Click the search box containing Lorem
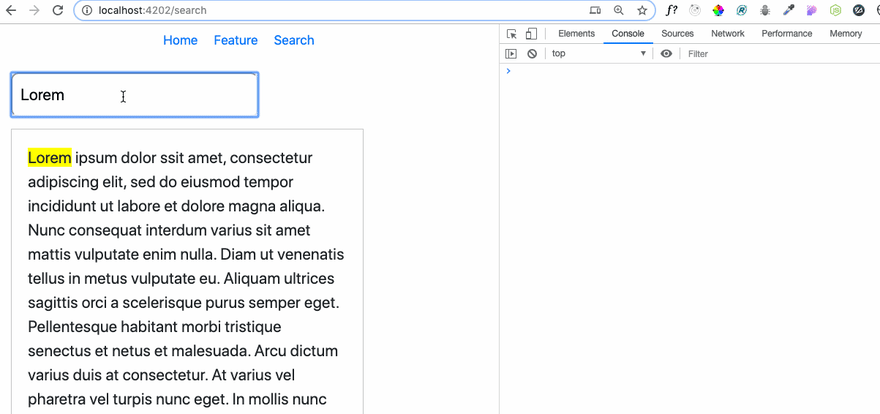This screenshot has width=880, height=414. [x=135, y=95]
